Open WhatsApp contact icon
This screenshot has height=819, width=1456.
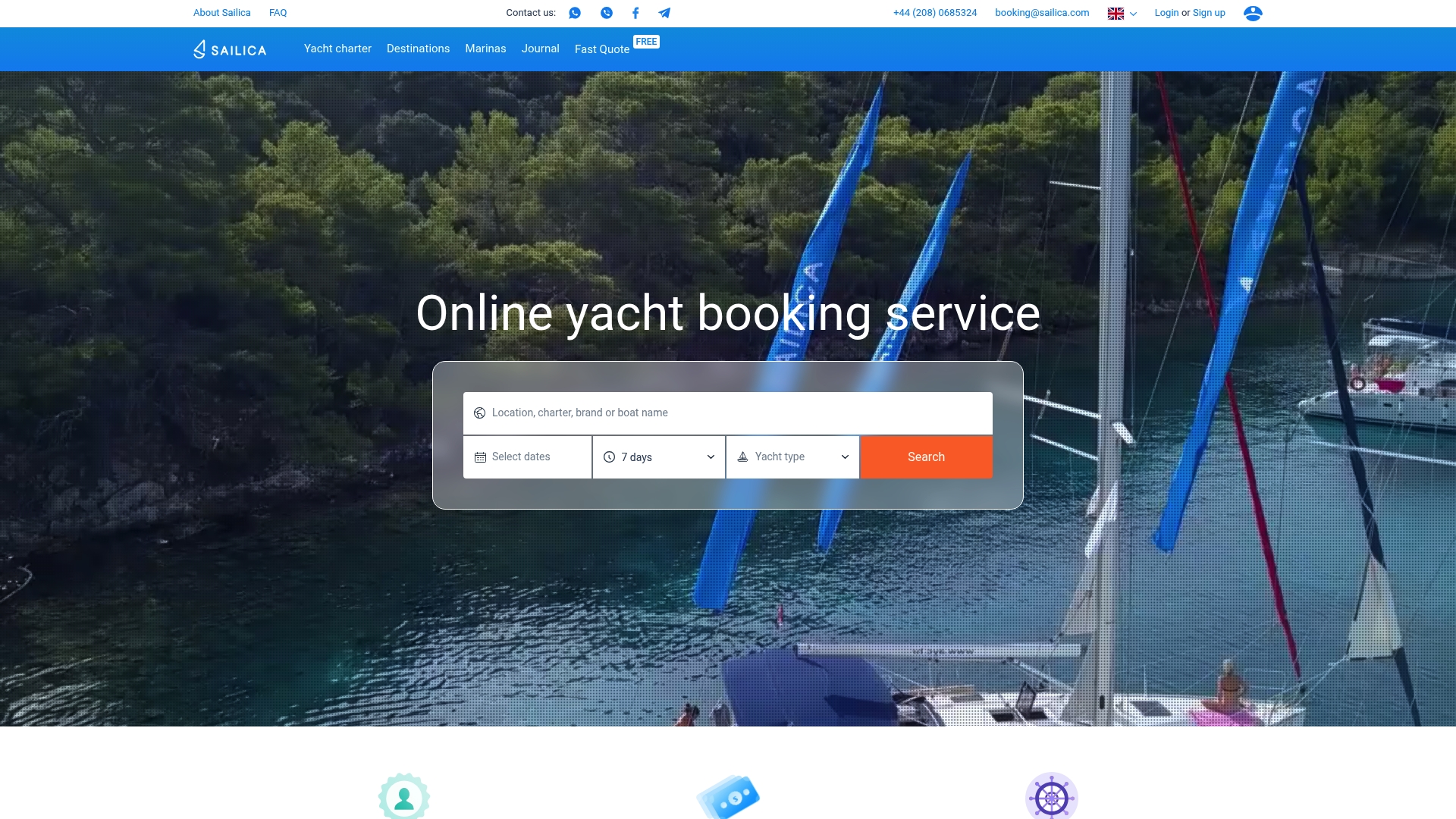[x=575, y=13]
